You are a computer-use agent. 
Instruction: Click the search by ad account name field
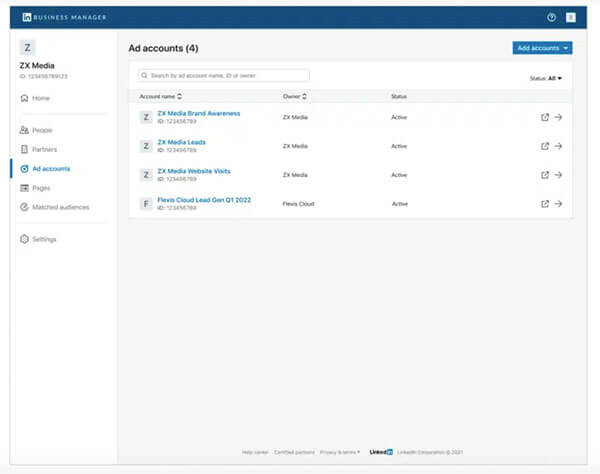[223, 75]
